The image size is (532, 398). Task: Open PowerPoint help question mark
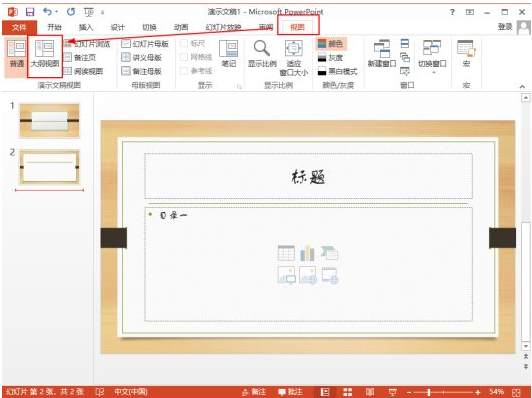(452, 12)
